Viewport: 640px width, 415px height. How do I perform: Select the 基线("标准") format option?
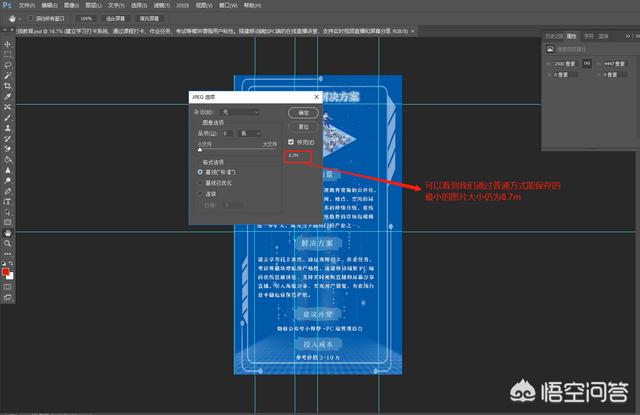point(199,172)
